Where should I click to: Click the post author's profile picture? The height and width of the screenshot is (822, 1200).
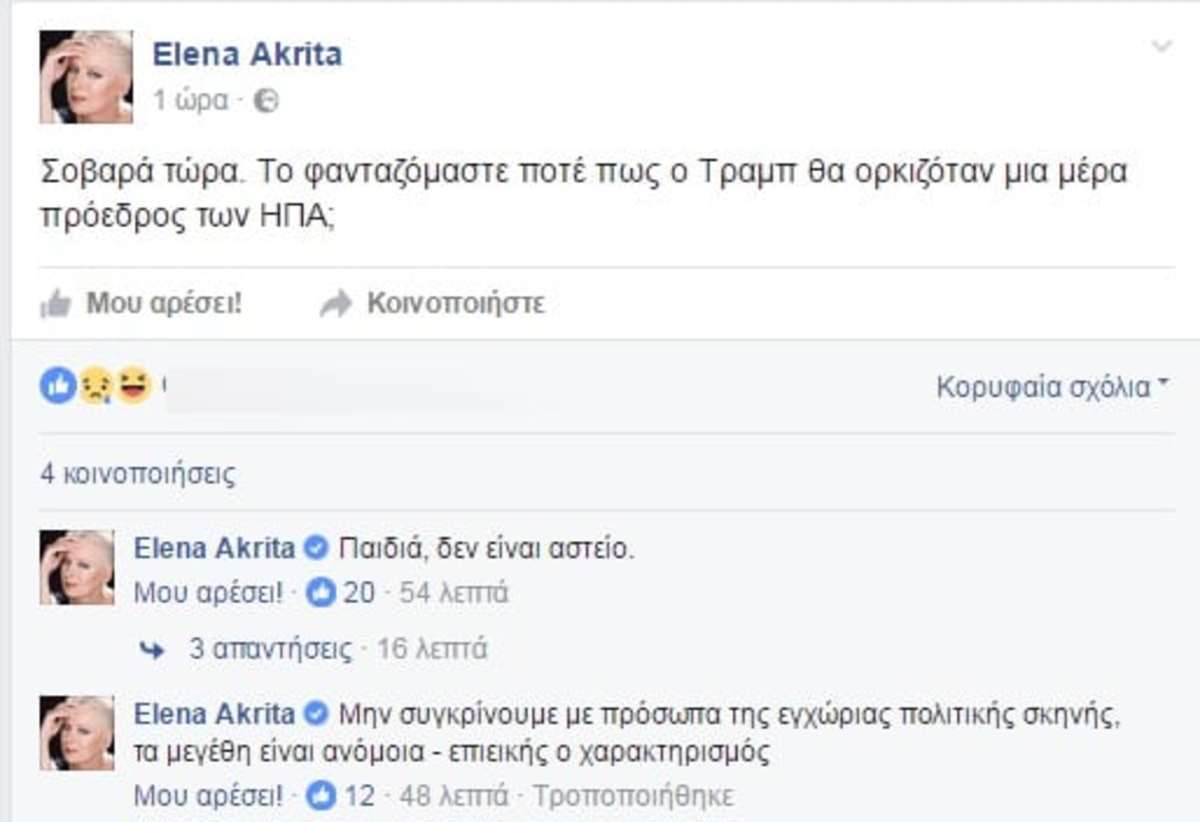coord(86,77)
